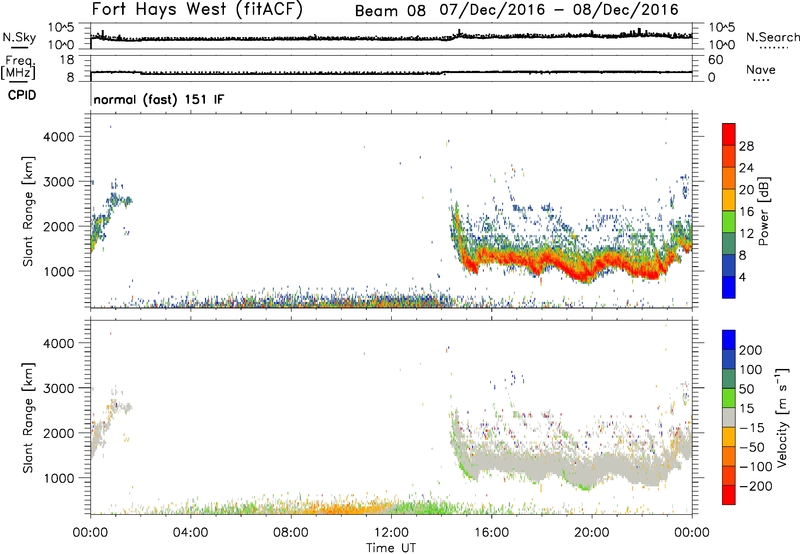Screen dimensions: 800x554
Task: Click the 'N.Search' legend label
Action: click(x=773, y=37)
